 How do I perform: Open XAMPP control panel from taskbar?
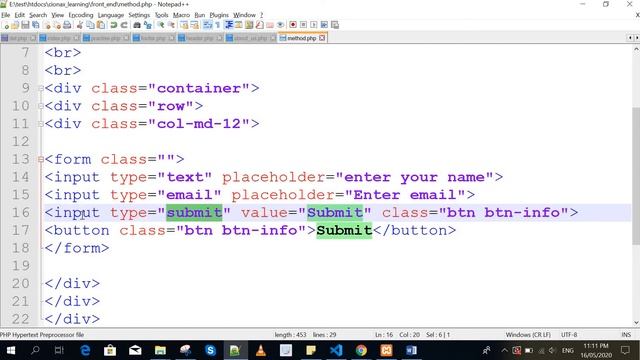[386, 350]
